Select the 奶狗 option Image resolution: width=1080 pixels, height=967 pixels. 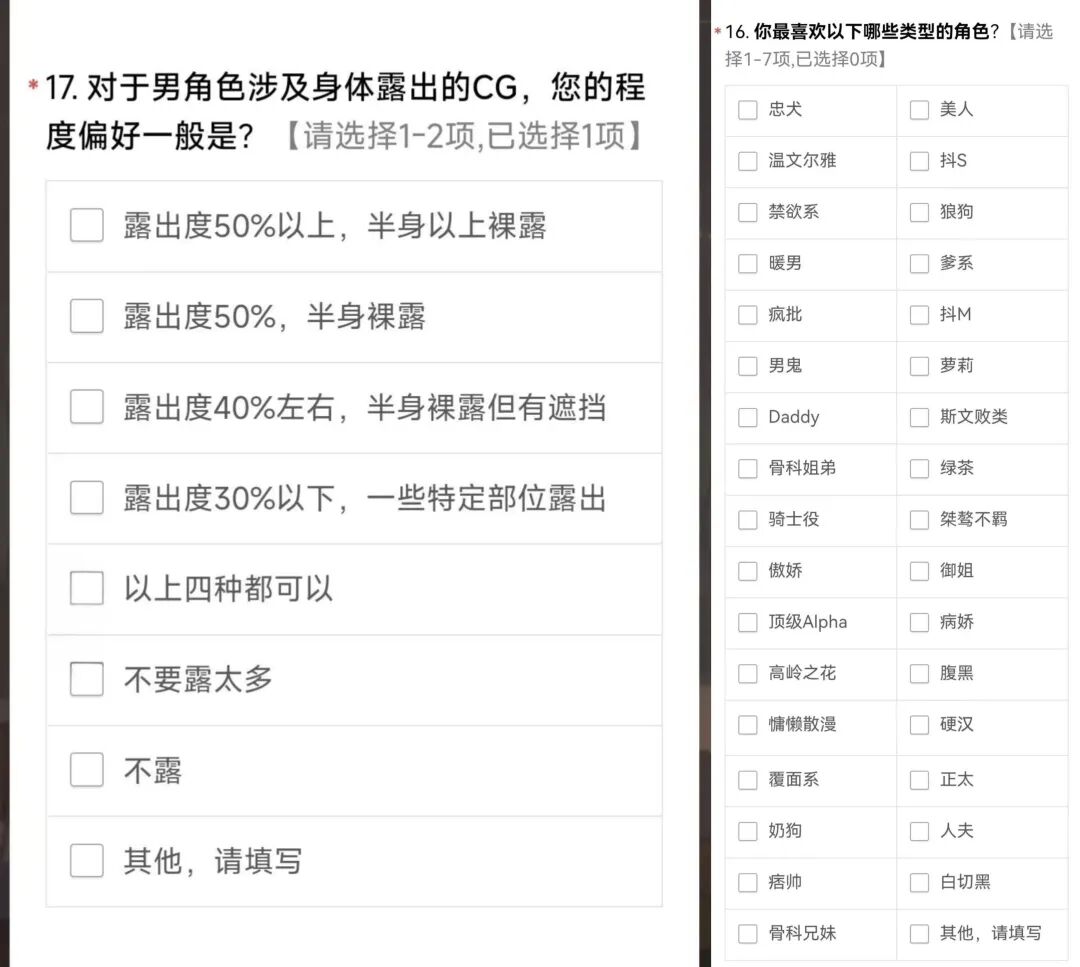coord(747,831)
